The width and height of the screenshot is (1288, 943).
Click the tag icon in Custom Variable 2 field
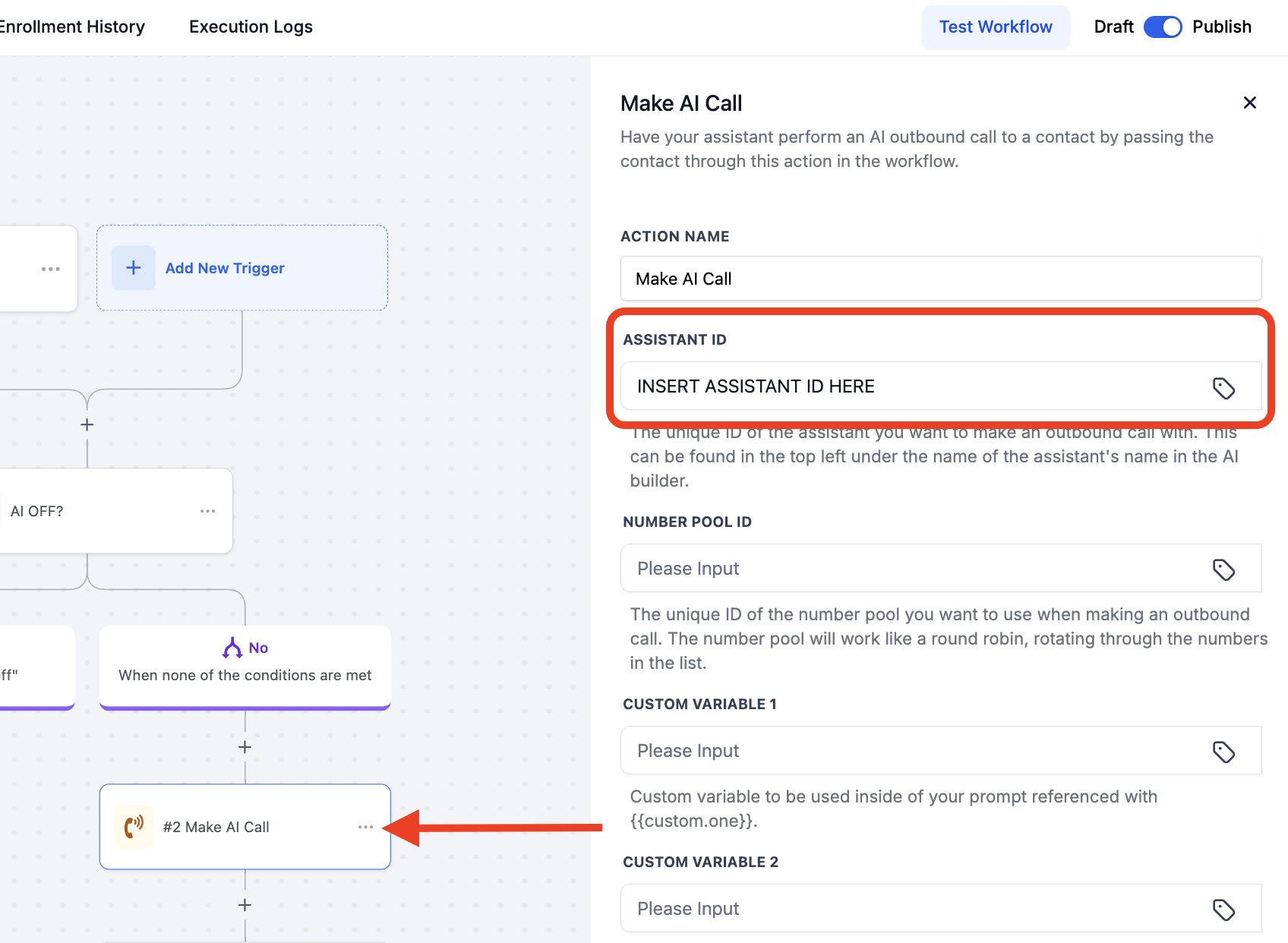pos(1223,910)
